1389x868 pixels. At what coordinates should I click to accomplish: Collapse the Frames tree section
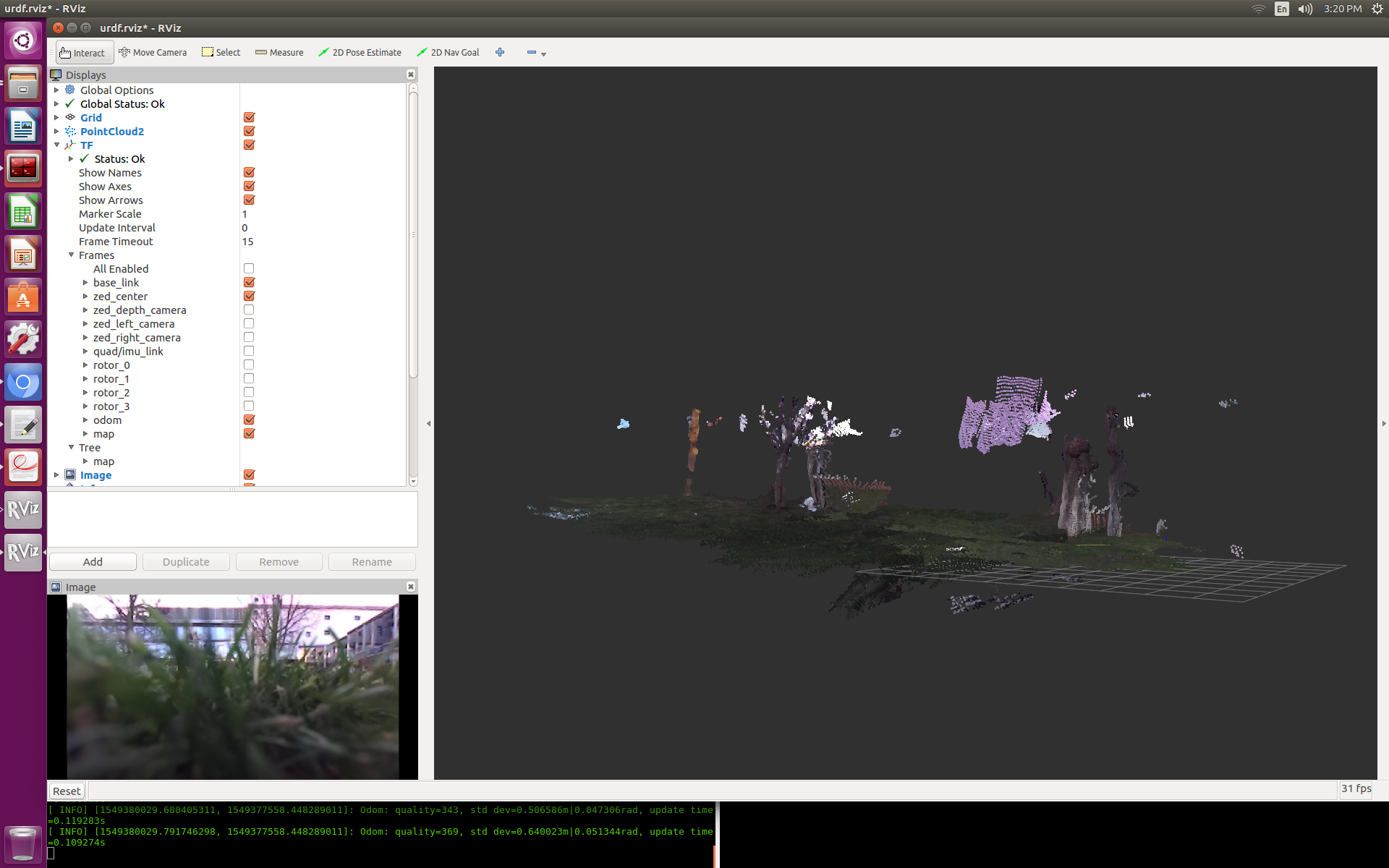71,255
